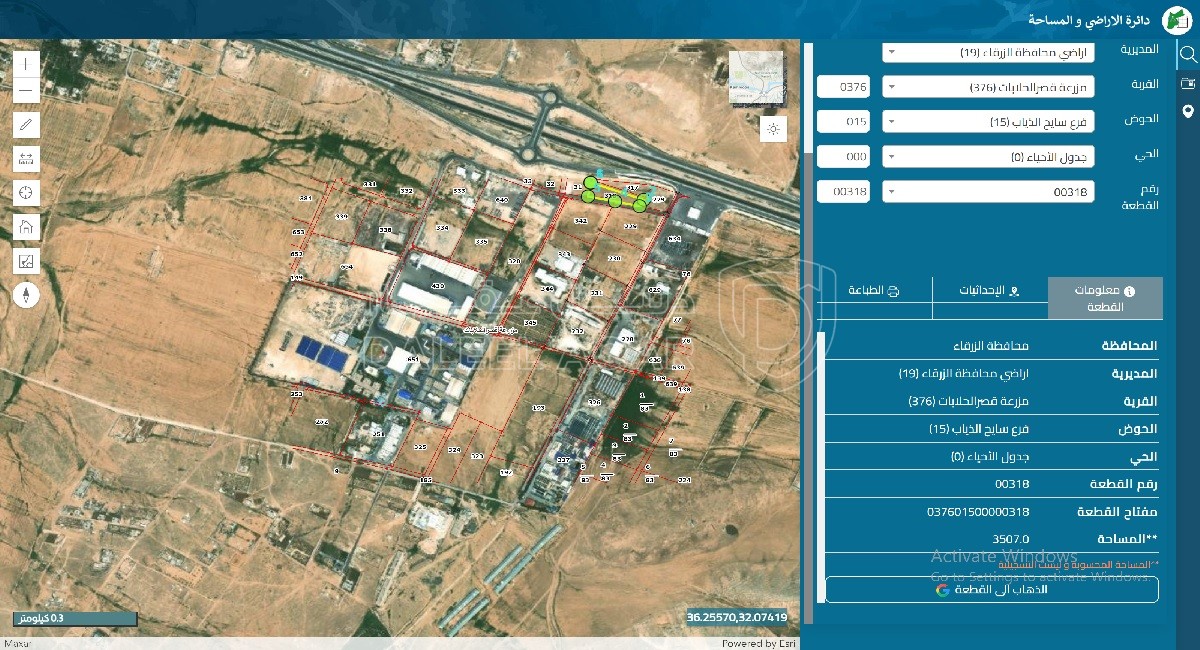The width and height of the screenshot is (1200, 650).
Task: Open the الحي neighborhood dropdown
Action: 988,157
